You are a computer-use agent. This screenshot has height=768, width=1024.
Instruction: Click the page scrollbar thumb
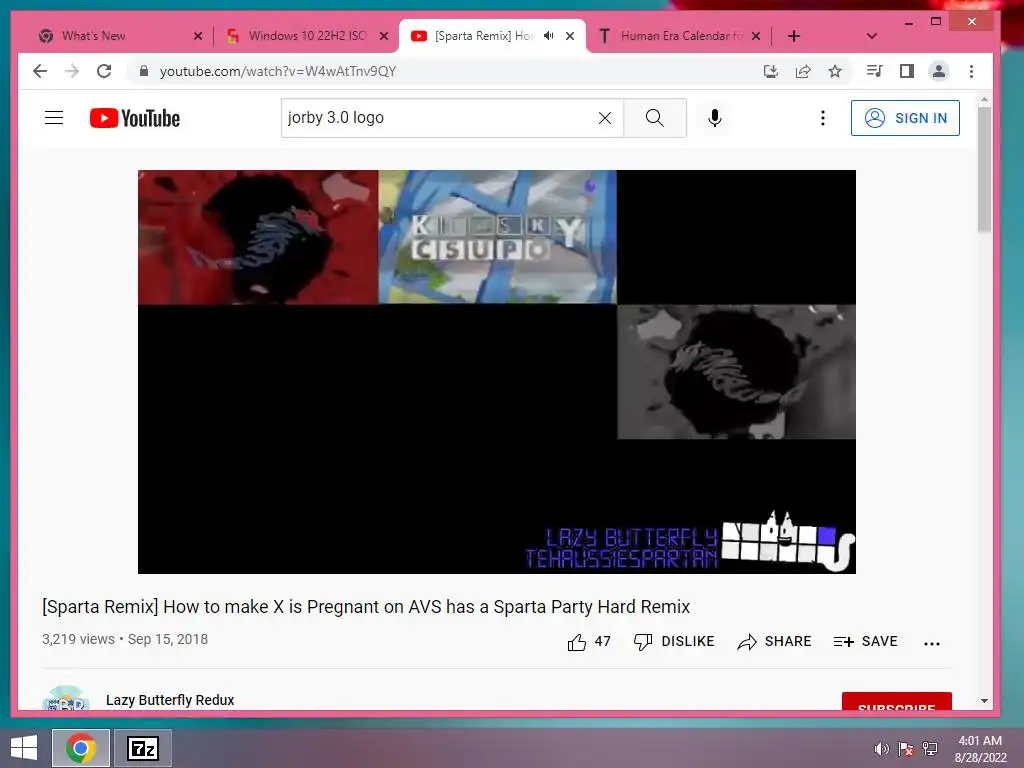click(984, 169)
